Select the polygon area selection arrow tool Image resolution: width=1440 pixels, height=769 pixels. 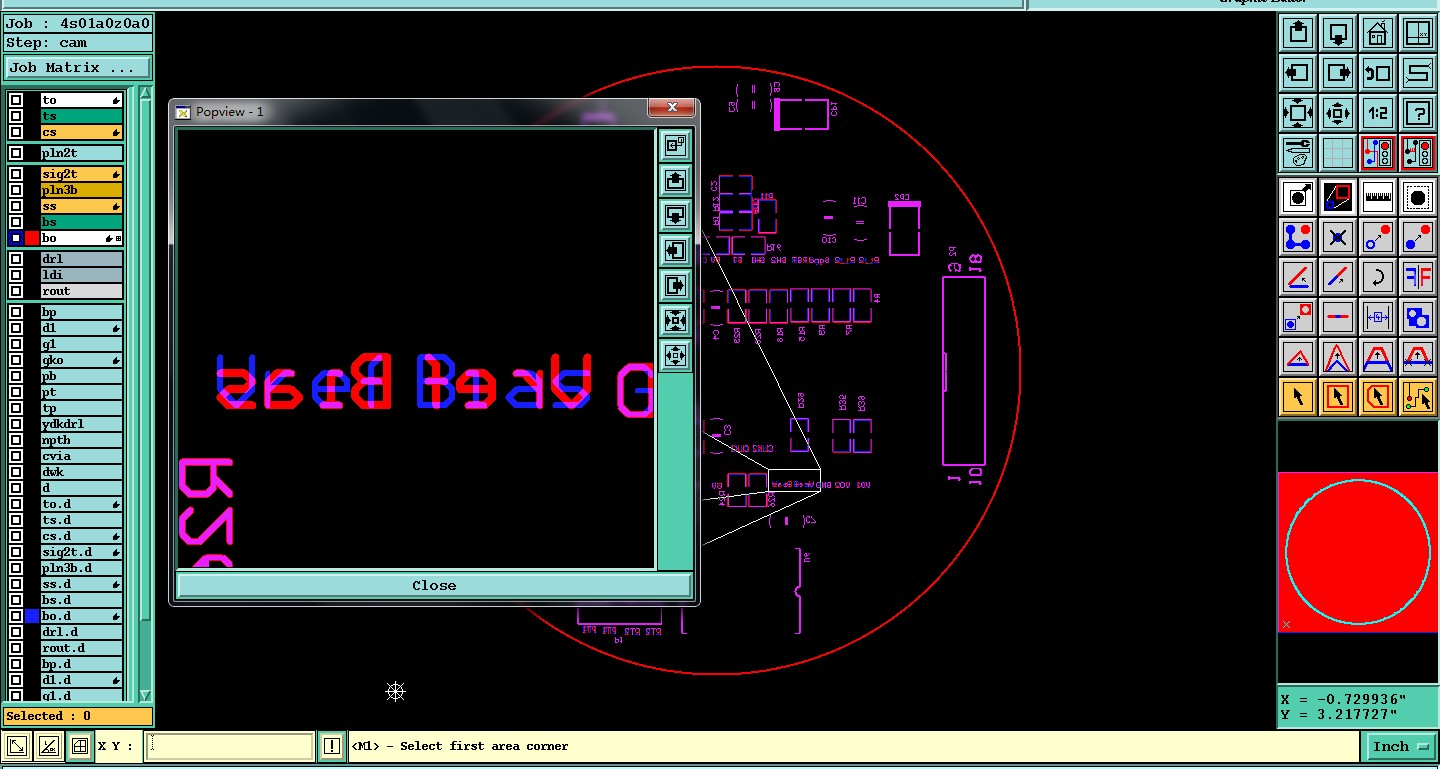pyautogui.click(x=1378, y=397)
